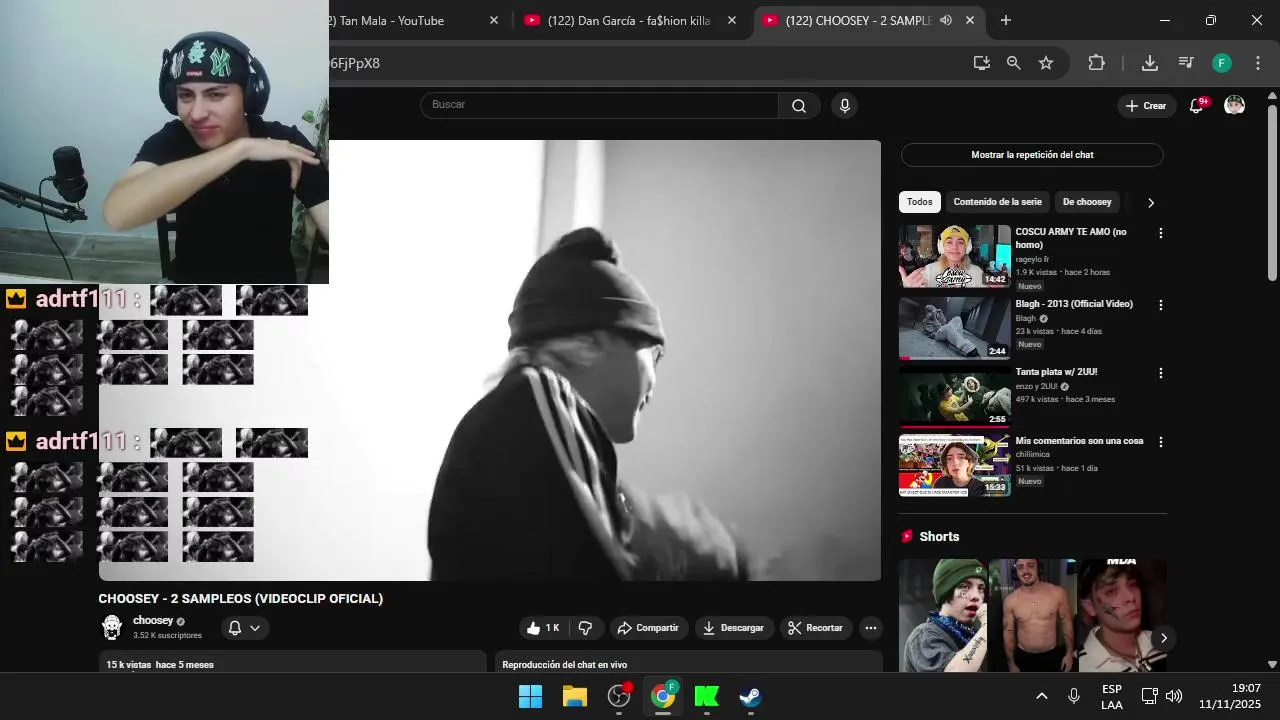Image resolution: width=1280 pixels, height=720 pixels.
Task: Switch to Tan Mala - YouTube tab
Action: coord(391,20)
